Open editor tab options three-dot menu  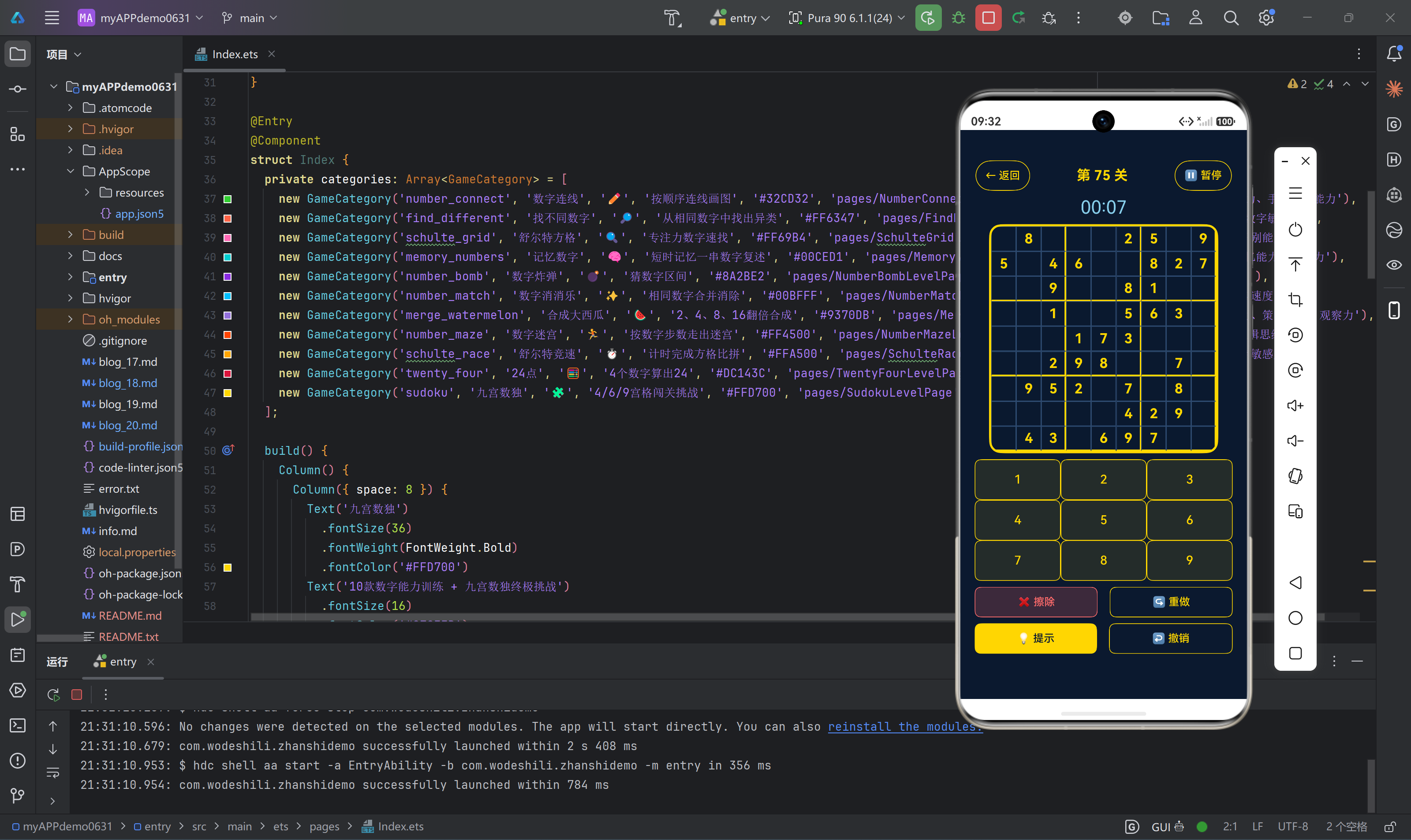(1359, 54)
